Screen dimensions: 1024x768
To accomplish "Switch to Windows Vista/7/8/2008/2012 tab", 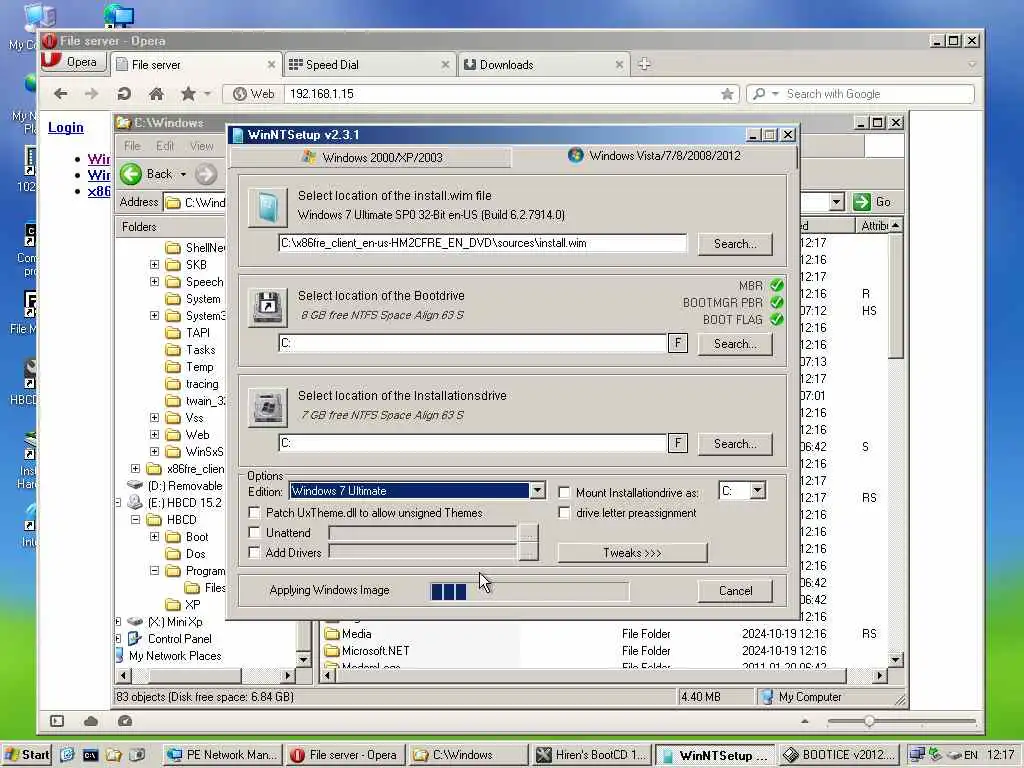I will coord(654,155).
